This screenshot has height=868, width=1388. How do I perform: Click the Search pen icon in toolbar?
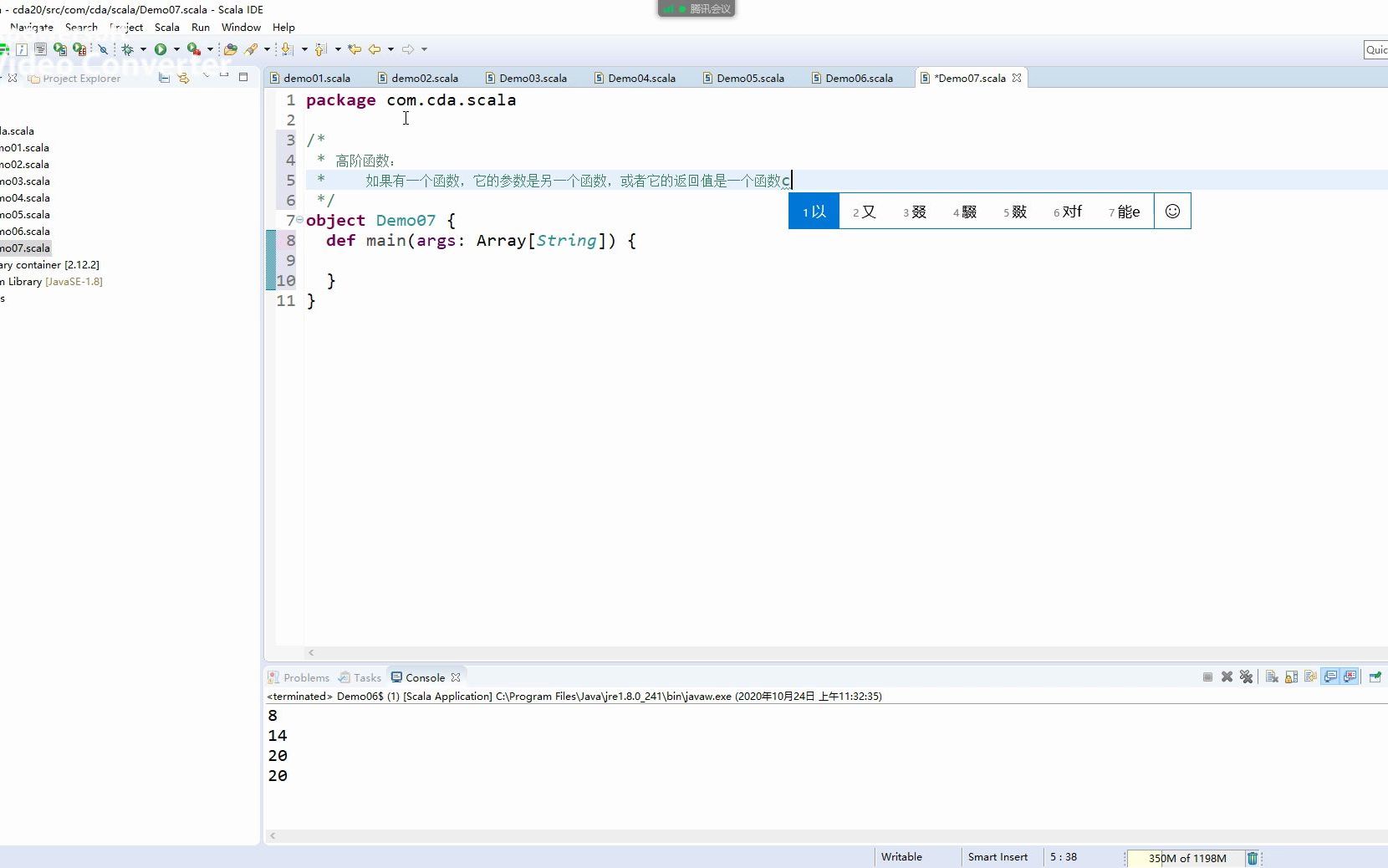coord(251,49)
